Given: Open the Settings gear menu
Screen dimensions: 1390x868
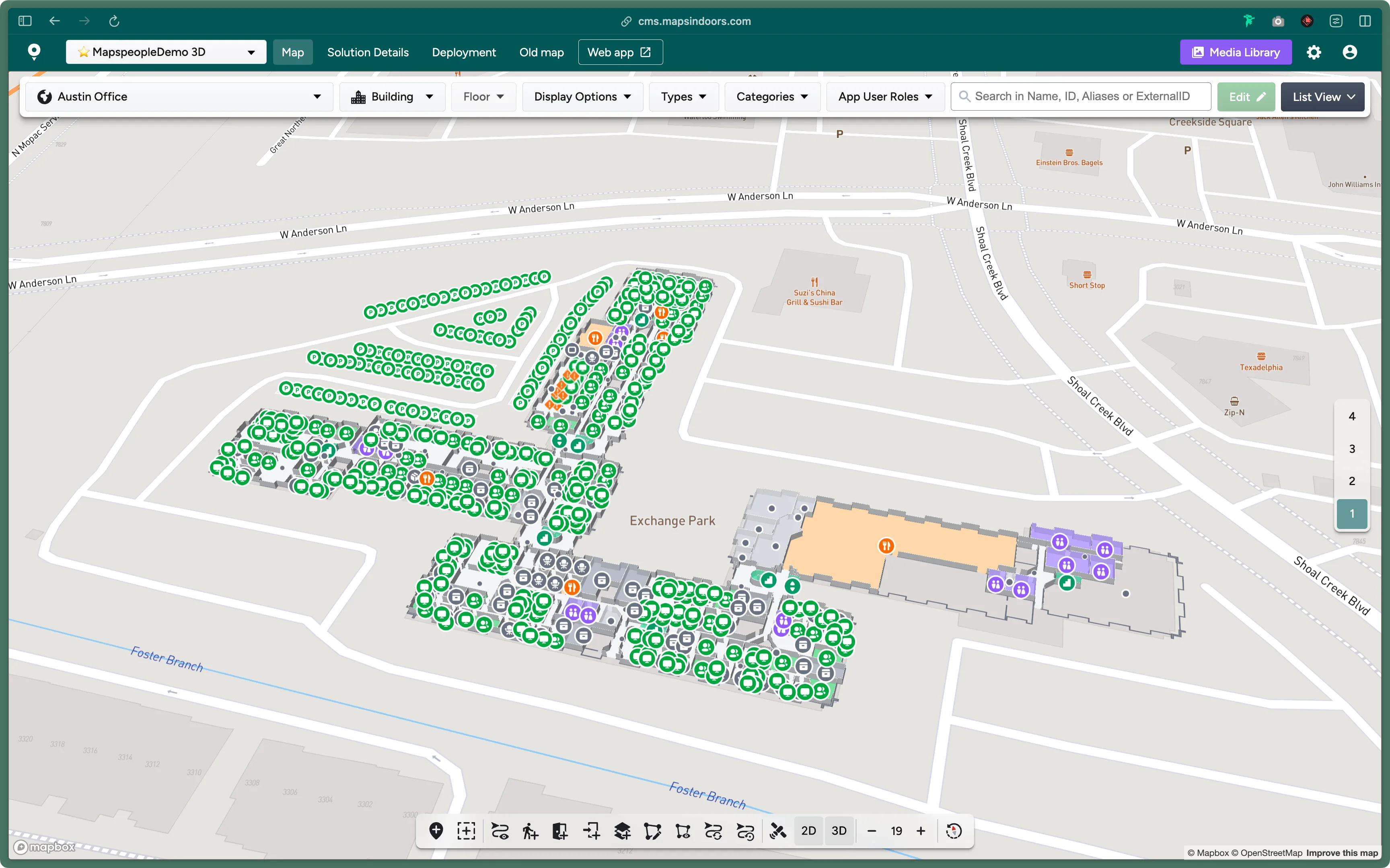Looking at the screenshot, I should point(1314,51).
